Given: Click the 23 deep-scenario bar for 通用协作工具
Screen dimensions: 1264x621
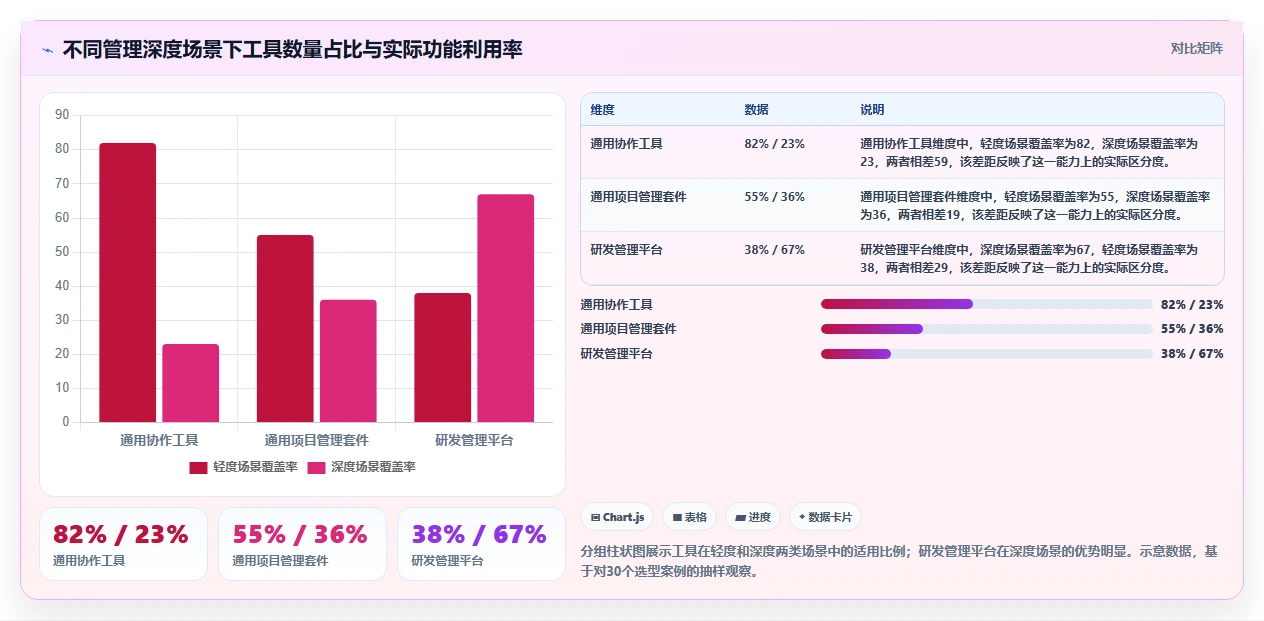Looking at the screenshot, I should (x=191, y=383).
